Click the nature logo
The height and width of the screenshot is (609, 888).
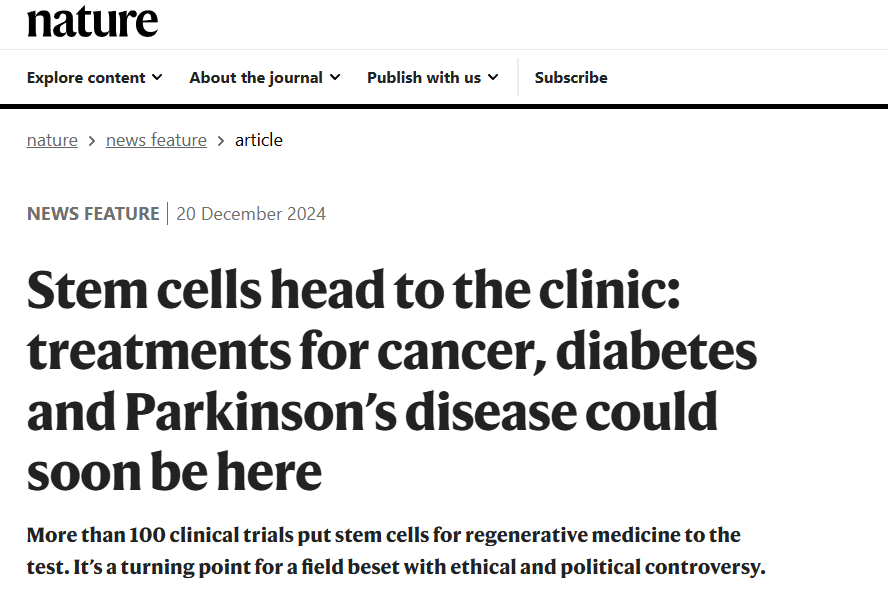pos(92,20)
